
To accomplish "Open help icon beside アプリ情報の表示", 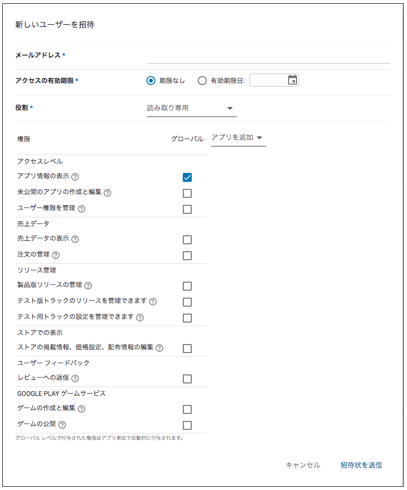I will pyautogui.click(x=75, y=177).
